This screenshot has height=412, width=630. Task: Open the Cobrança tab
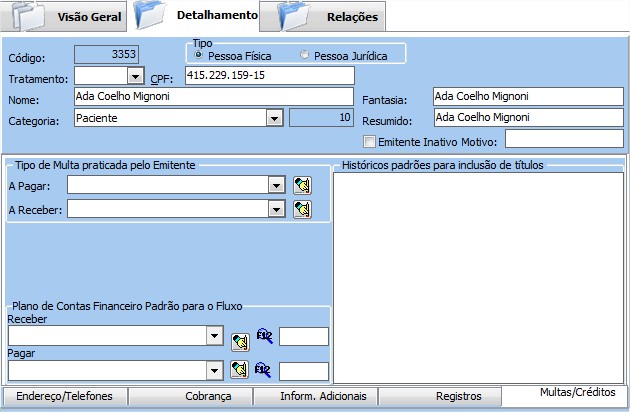point(189,397)
